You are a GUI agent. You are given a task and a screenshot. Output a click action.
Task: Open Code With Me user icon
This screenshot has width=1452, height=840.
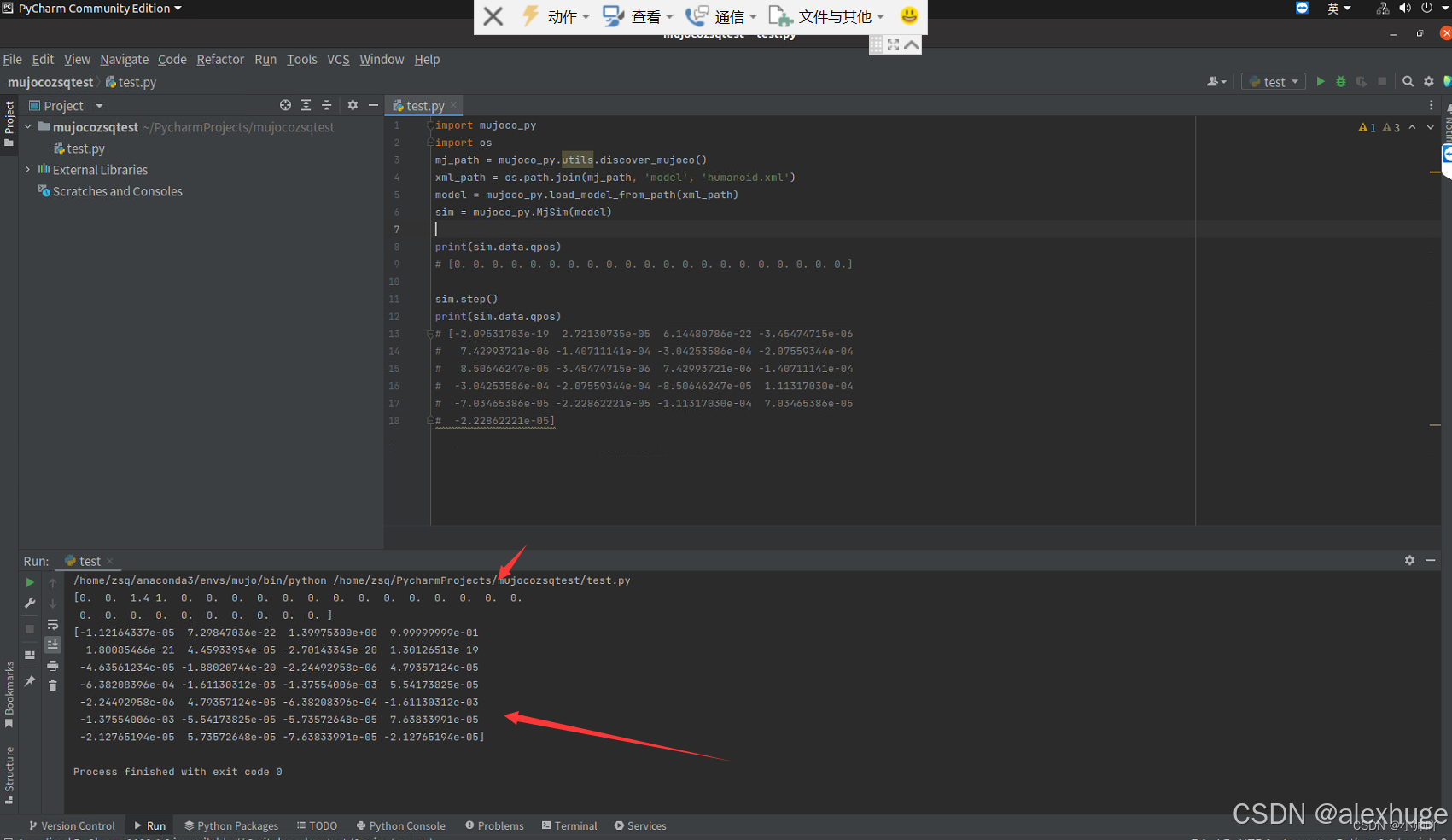(x=1216, y=82)
